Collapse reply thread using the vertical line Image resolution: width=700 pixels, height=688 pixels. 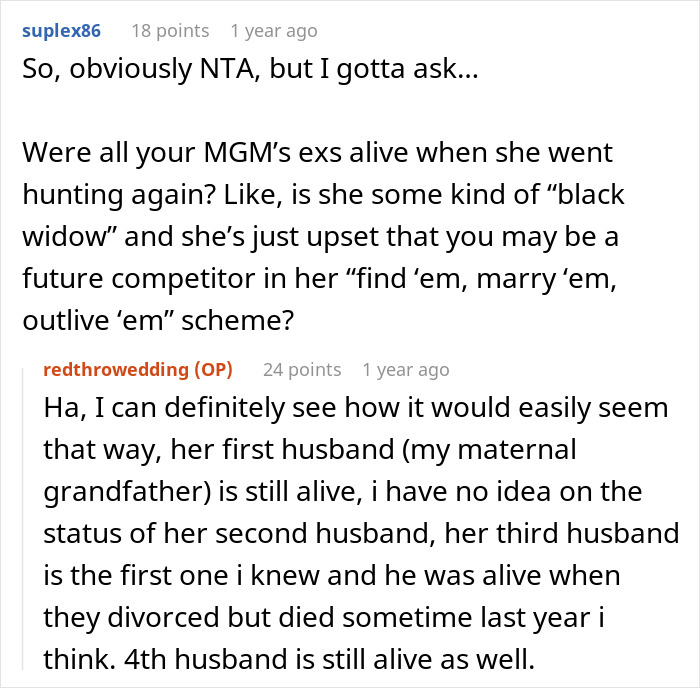pyautogui.click(x=23, y=519)
